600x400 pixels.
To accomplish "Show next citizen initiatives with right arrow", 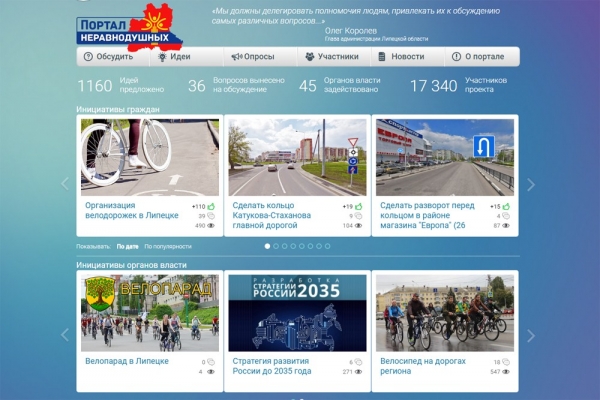I will (x=531, y=184).
